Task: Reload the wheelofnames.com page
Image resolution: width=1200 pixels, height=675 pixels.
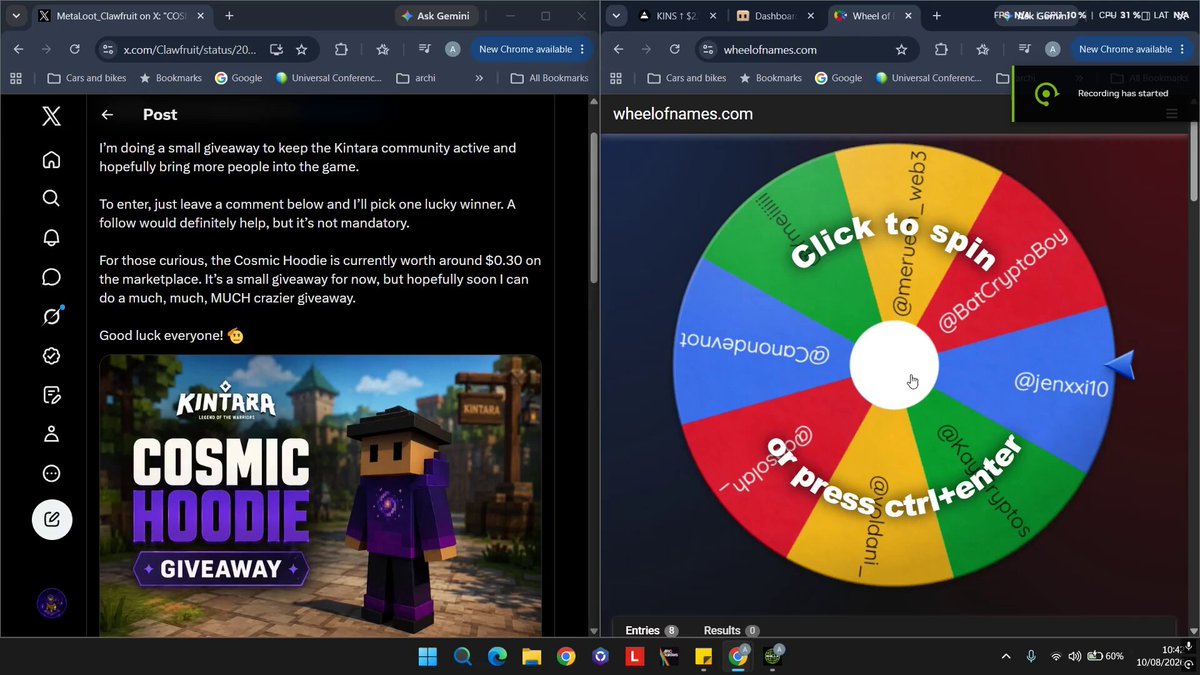Action: (674, 49)
